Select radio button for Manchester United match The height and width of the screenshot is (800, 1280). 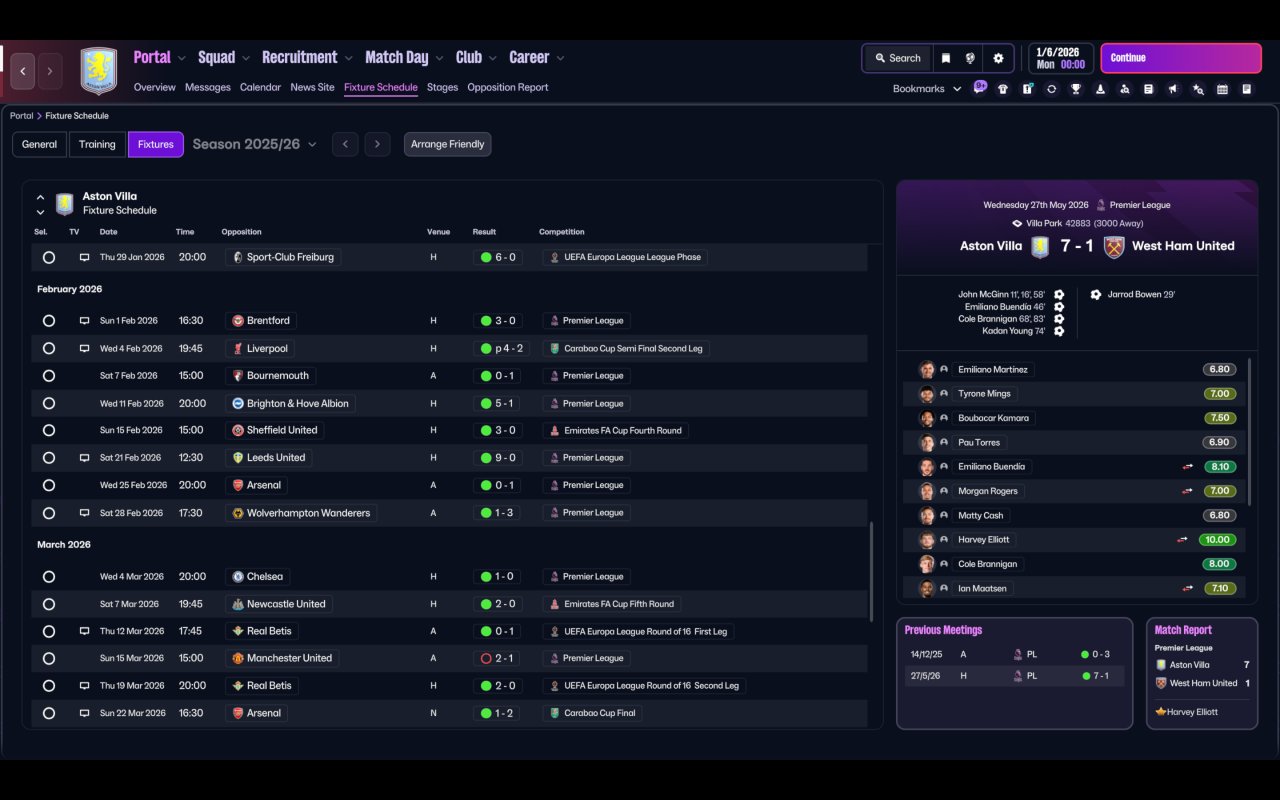pyautogui.click(x=48, y=659)
